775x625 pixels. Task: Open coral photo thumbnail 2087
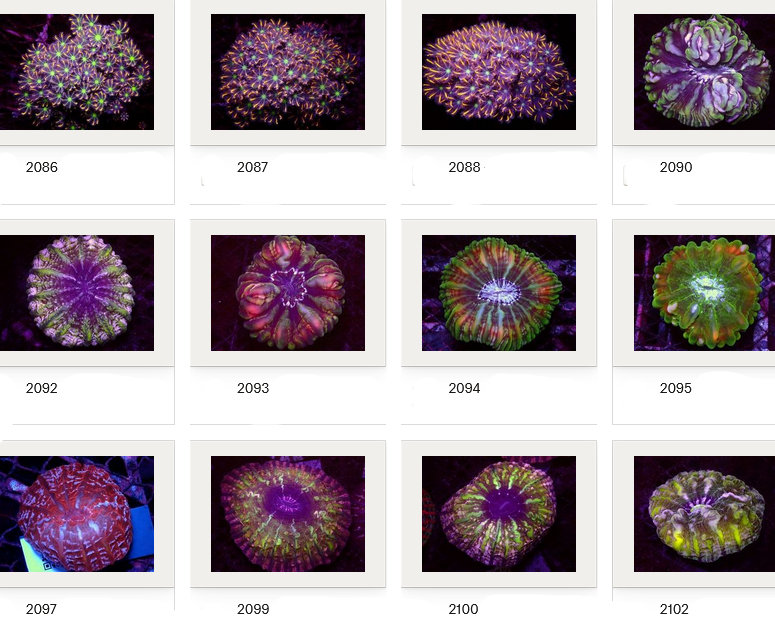pyautogui.click(x=288, y=72)
